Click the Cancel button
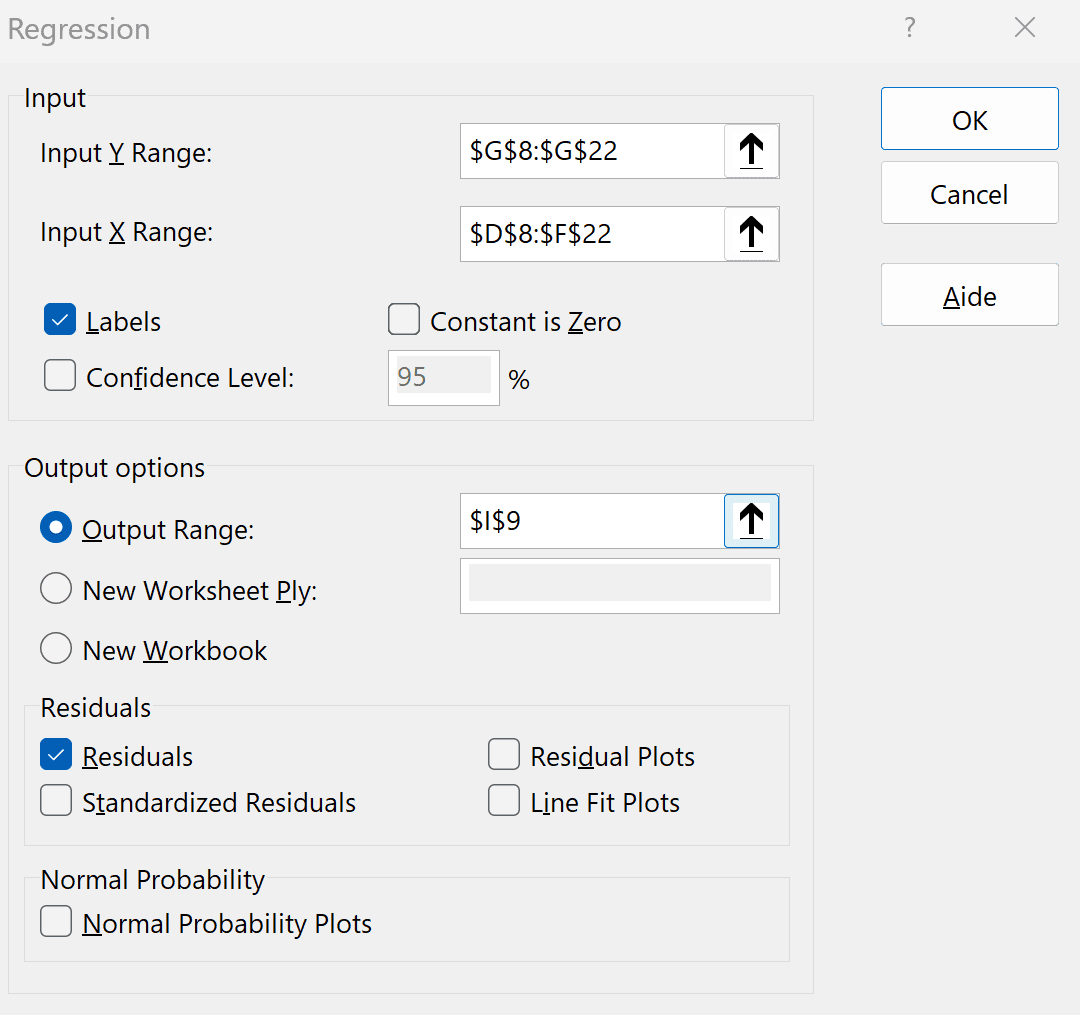Viewport: 1080px width, 1015px height. [x=969, y=194]
